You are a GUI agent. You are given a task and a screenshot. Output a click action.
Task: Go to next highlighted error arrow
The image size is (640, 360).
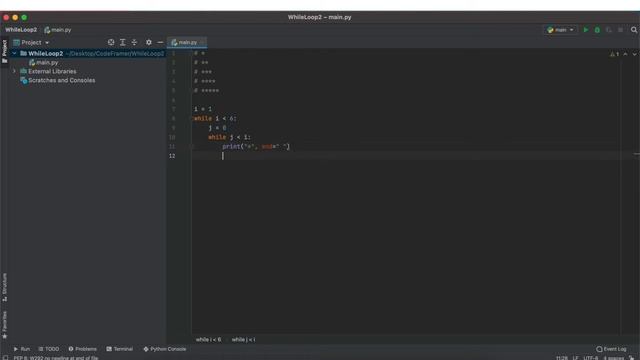634,54
